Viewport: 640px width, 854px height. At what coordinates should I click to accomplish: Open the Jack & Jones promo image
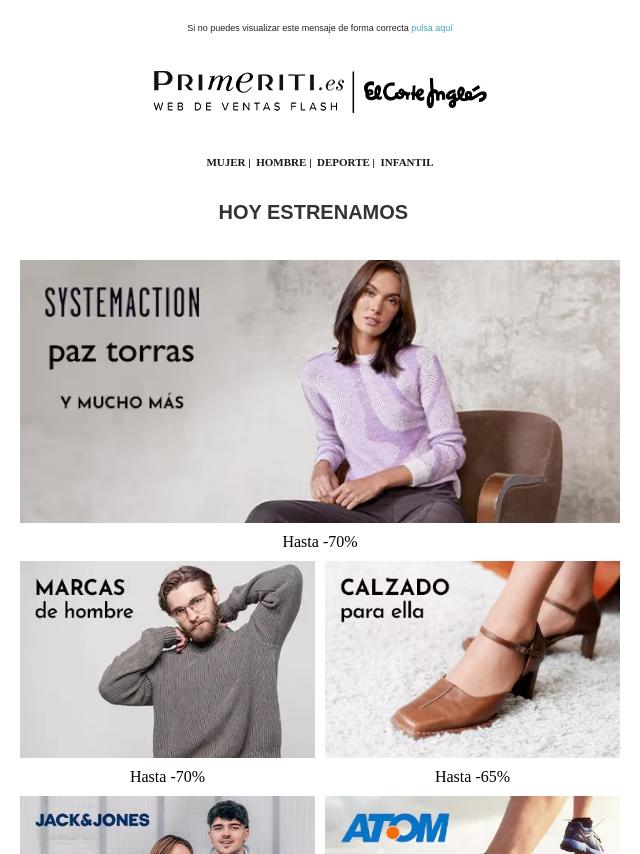[167, 825]
